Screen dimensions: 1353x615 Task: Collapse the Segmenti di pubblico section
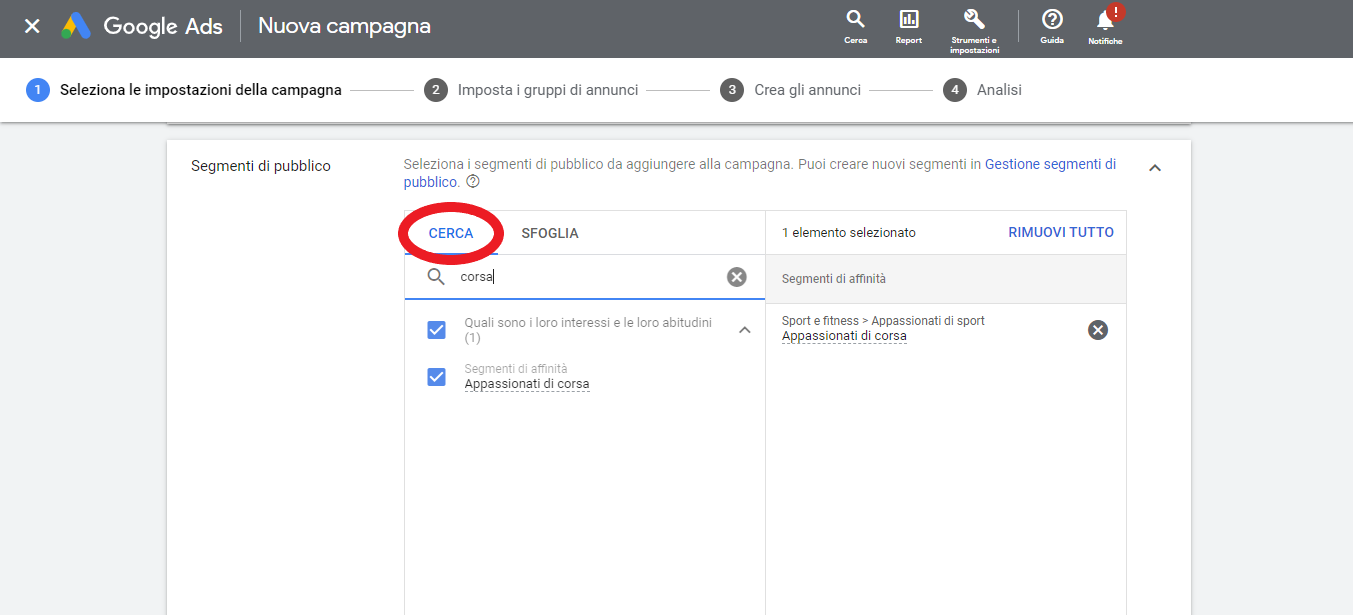(1155, 168)
